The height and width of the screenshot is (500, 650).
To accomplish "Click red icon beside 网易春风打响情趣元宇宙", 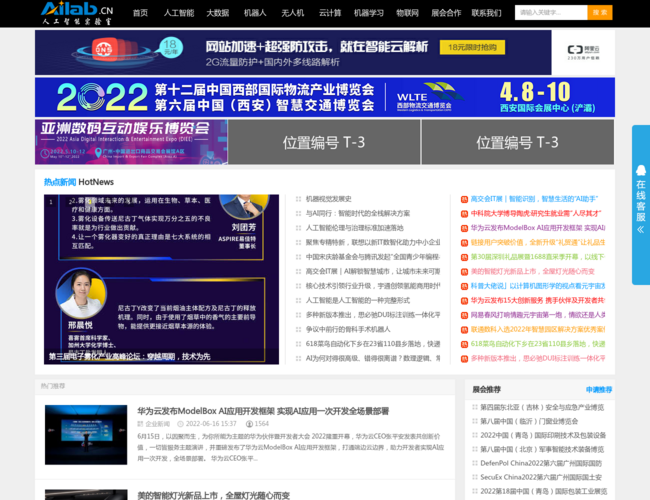I will (x=464, y=316).
